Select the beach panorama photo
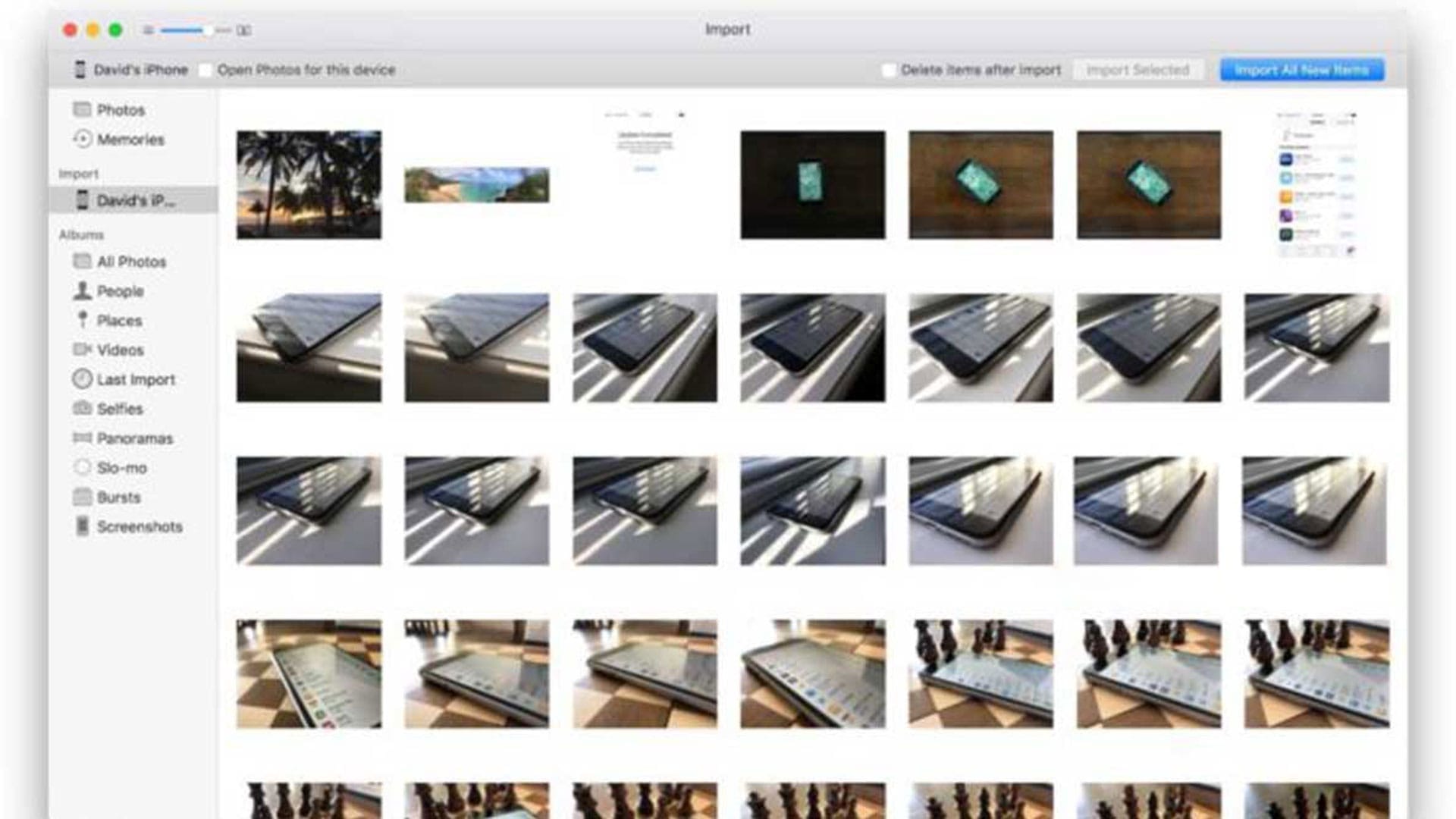Screen dimensions: 1456x819 (x=476, y=184)
